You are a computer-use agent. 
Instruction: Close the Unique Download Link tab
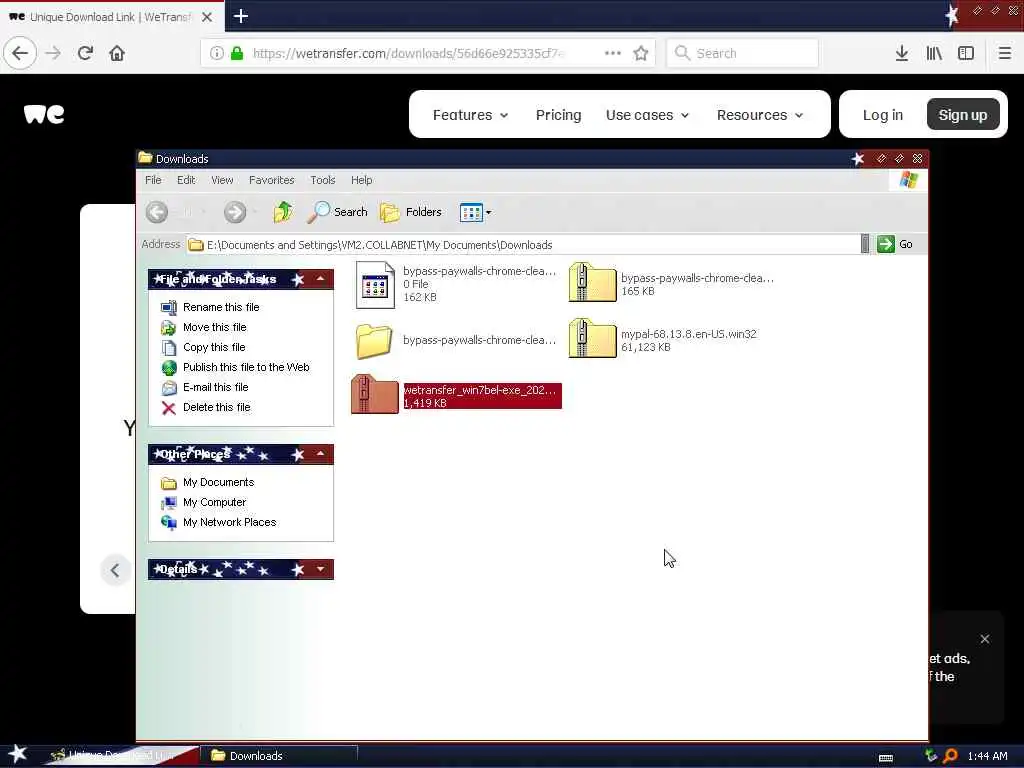[x=207, y=17]
